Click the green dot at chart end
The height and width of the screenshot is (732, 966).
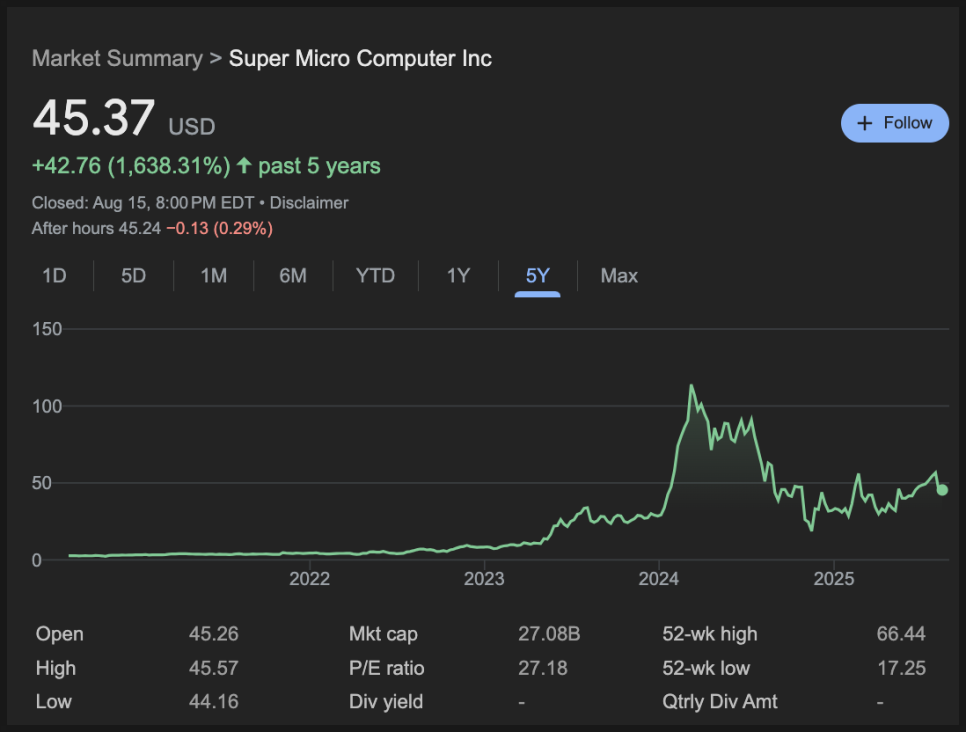tap(942, 490)
